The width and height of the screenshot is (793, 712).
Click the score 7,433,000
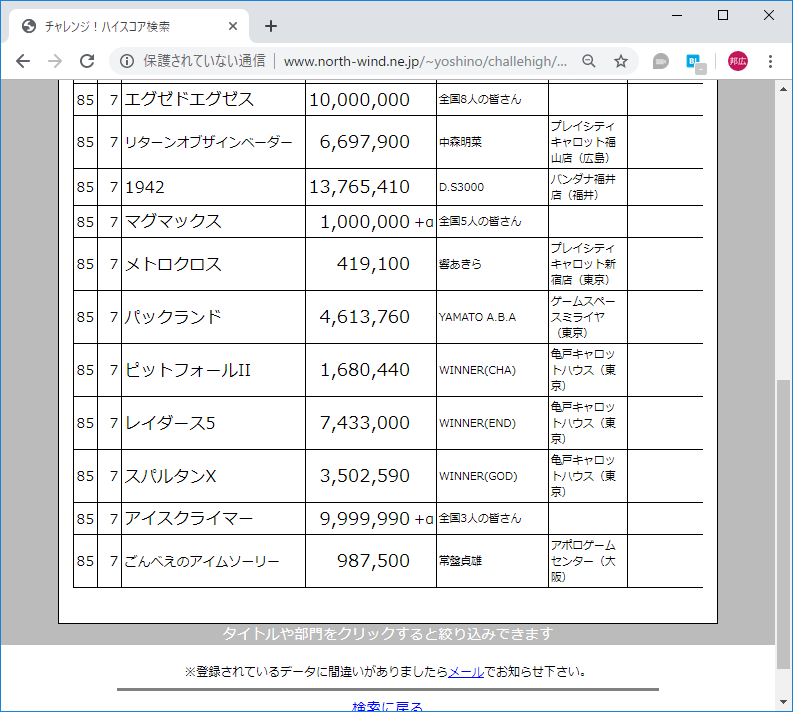coord(365,423)
